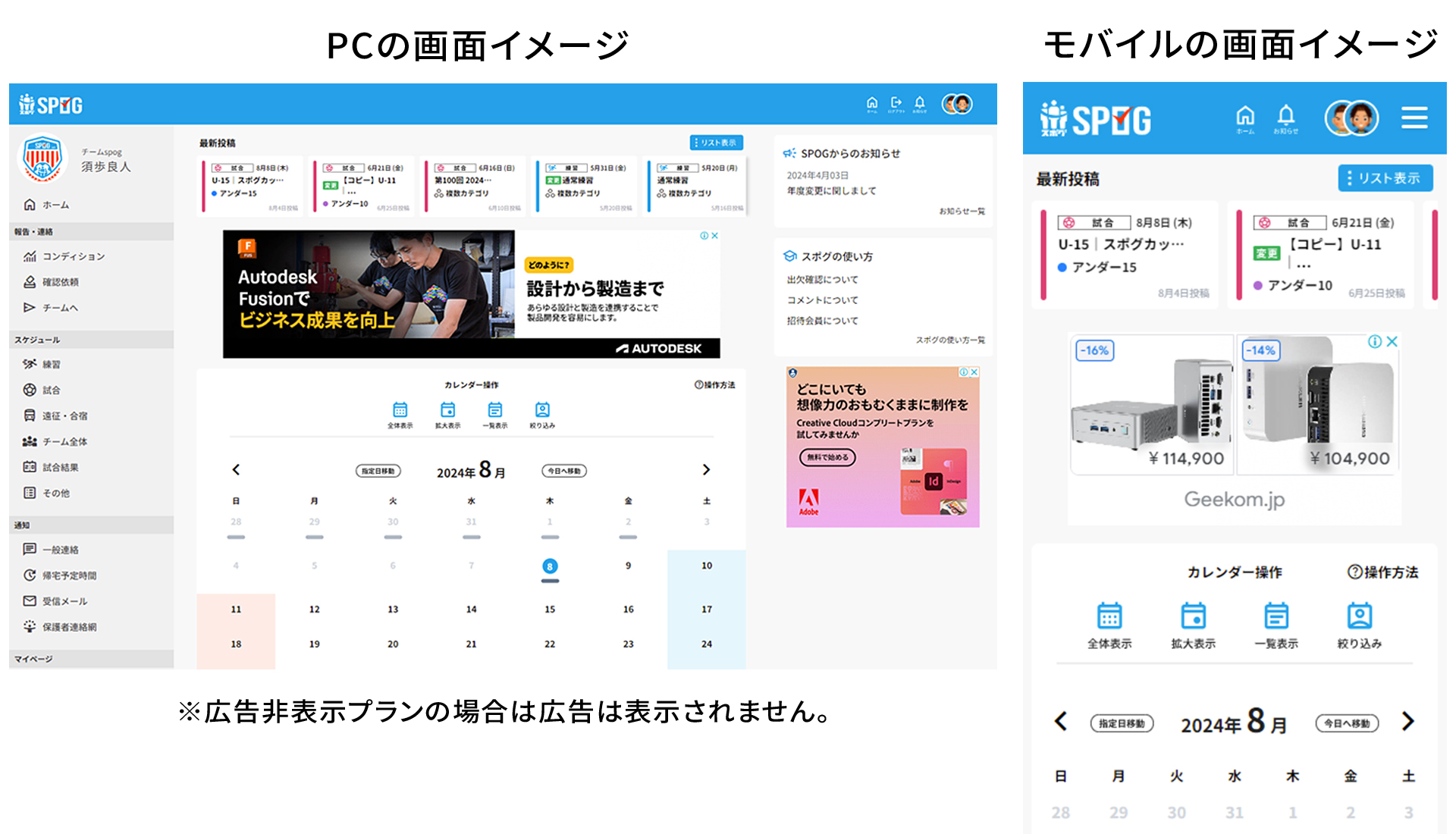This screenshot has width=1456, height=834.
Task: Select the 拡大表示 icon in calendar operations
Action: pos(447,409)
